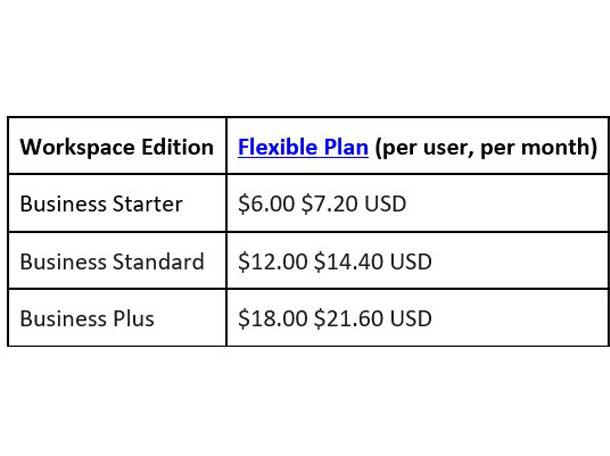Open the Flexible Plan link
610x456 pixels.
[x=303, y=148]
